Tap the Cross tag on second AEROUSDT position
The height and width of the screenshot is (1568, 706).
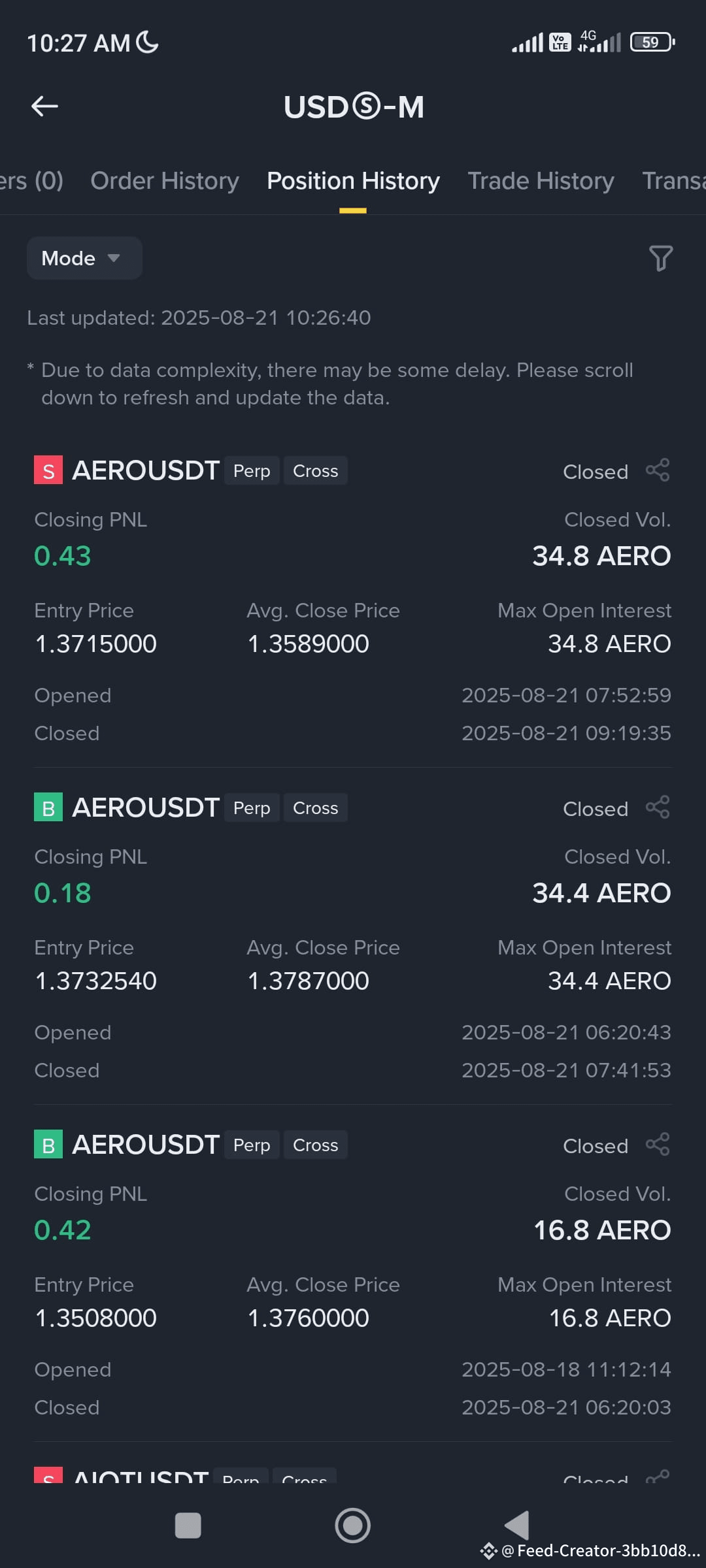pos(315,808)
